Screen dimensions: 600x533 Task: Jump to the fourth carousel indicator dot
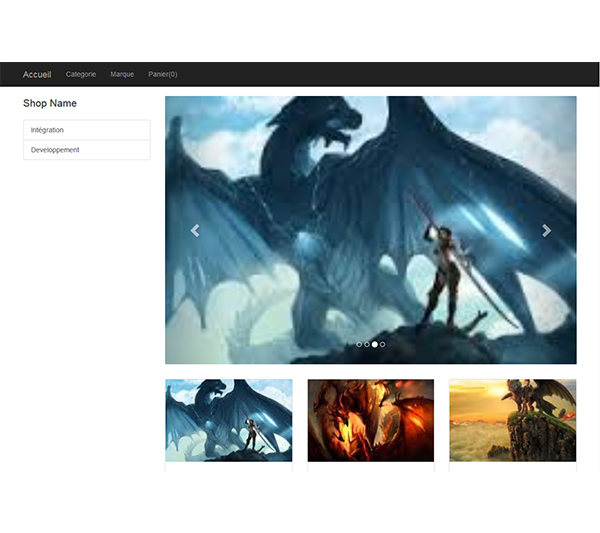[382, 344]
